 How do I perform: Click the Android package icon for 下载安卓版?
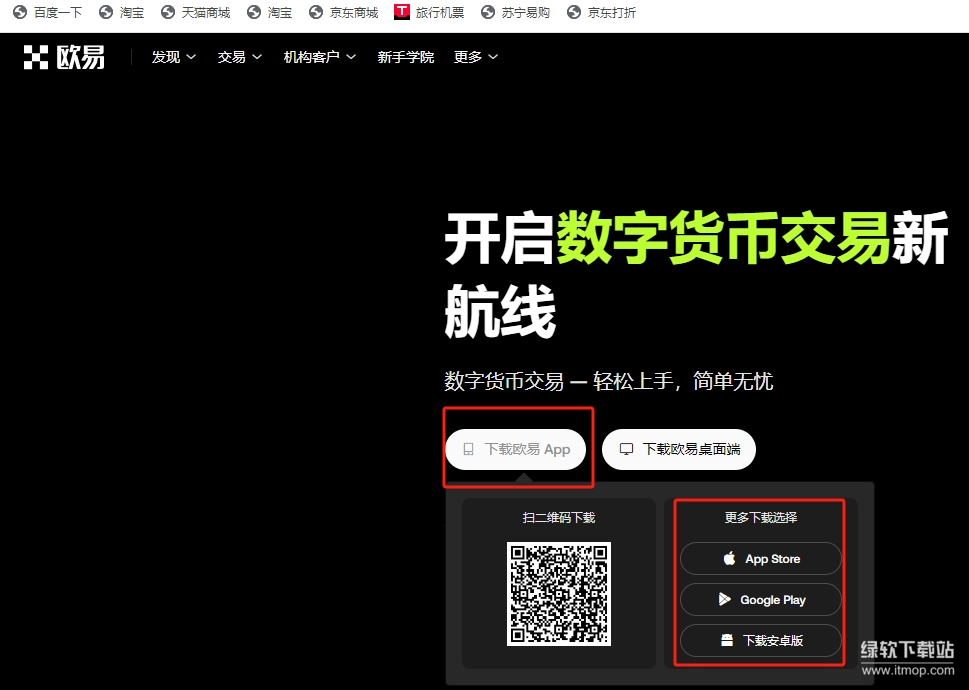pos(727,641)
